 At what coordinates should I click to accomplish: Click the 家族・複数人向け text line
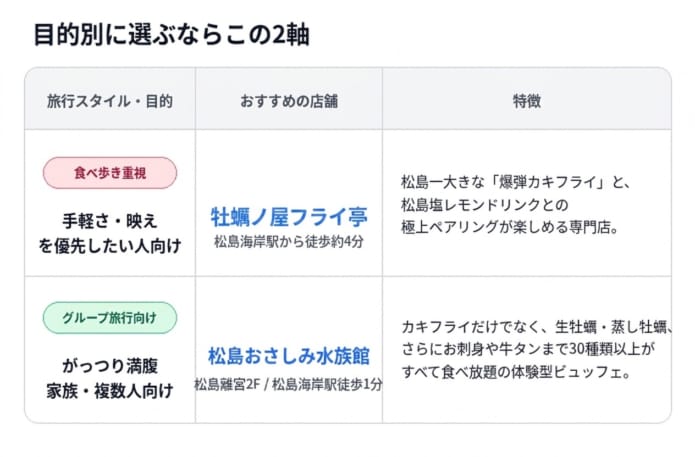(110, 391)
